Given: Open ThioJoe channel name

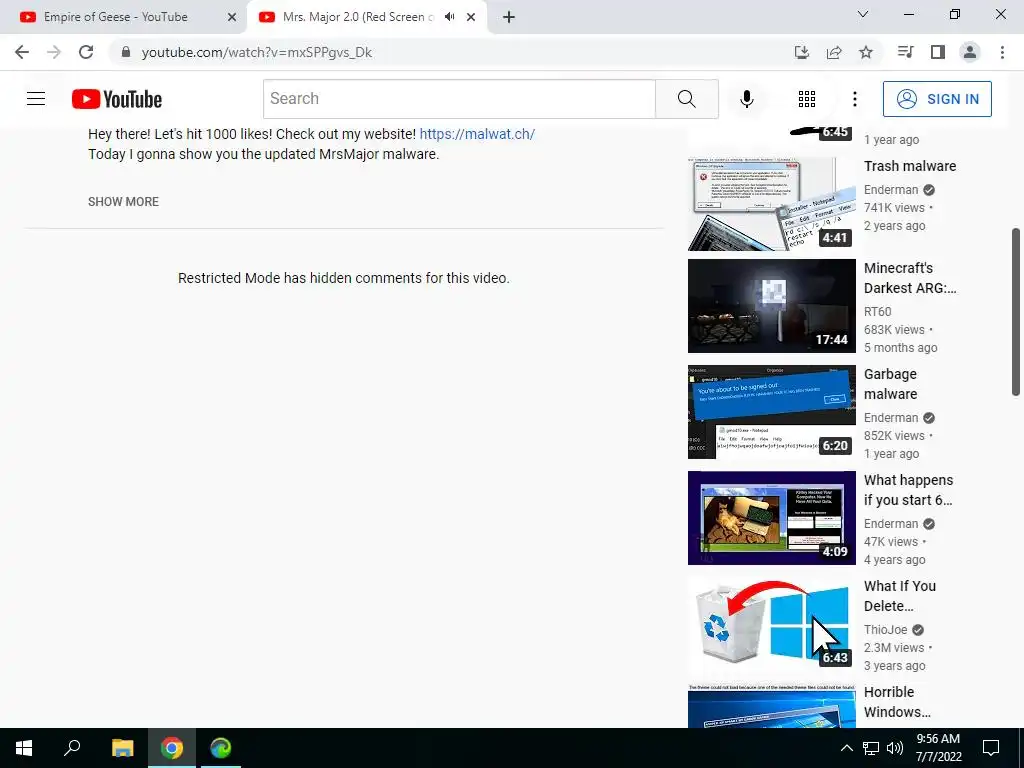Looking at the screenshot, I should (886, 630).
